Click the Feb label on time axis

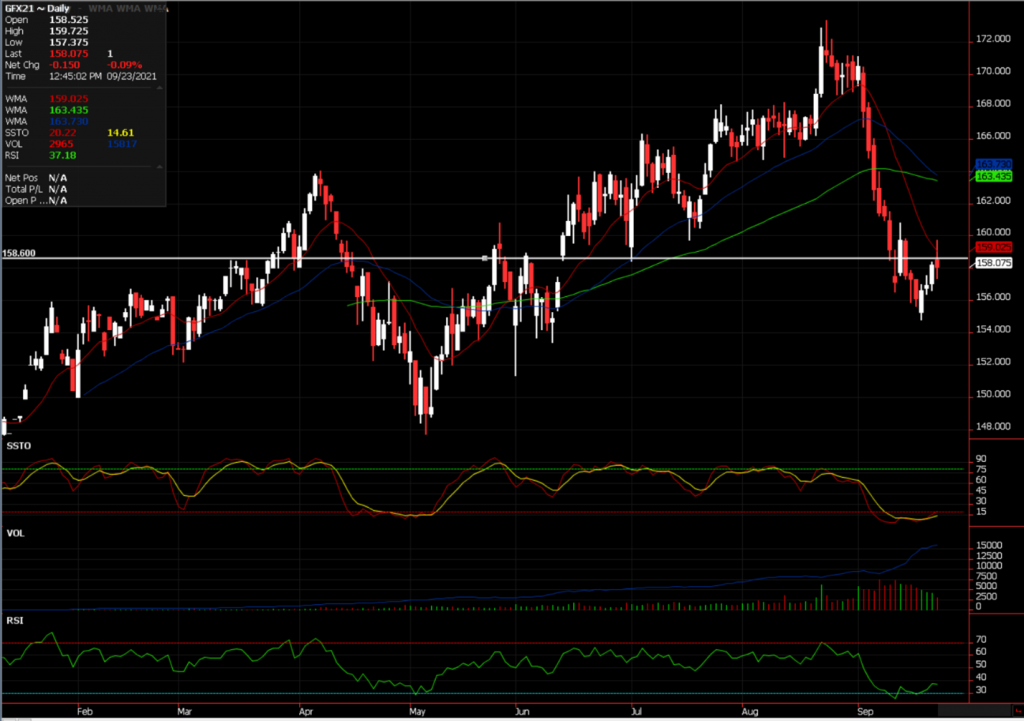click(84, 712)
